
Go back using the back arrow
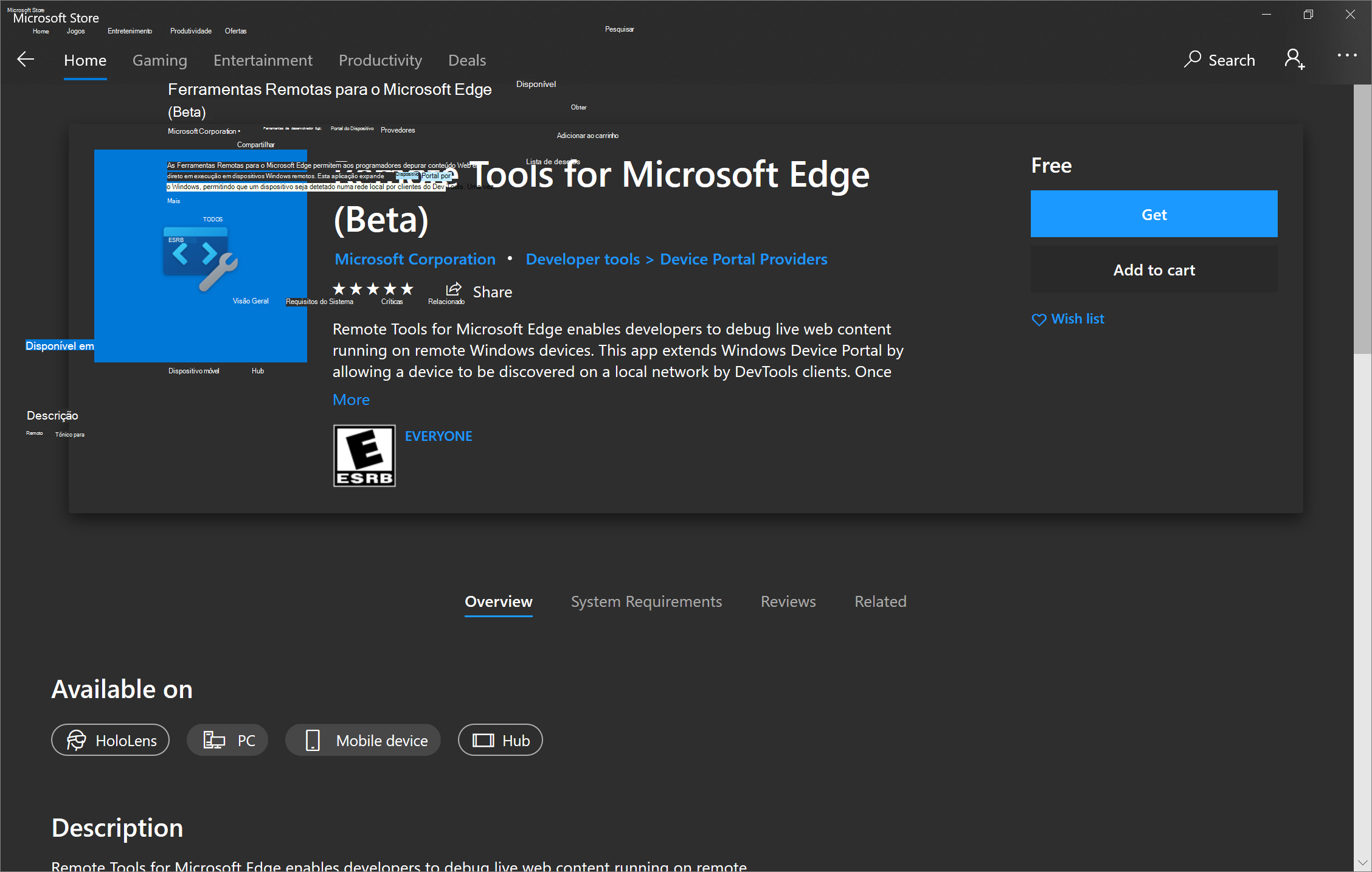tap(25, 59)
